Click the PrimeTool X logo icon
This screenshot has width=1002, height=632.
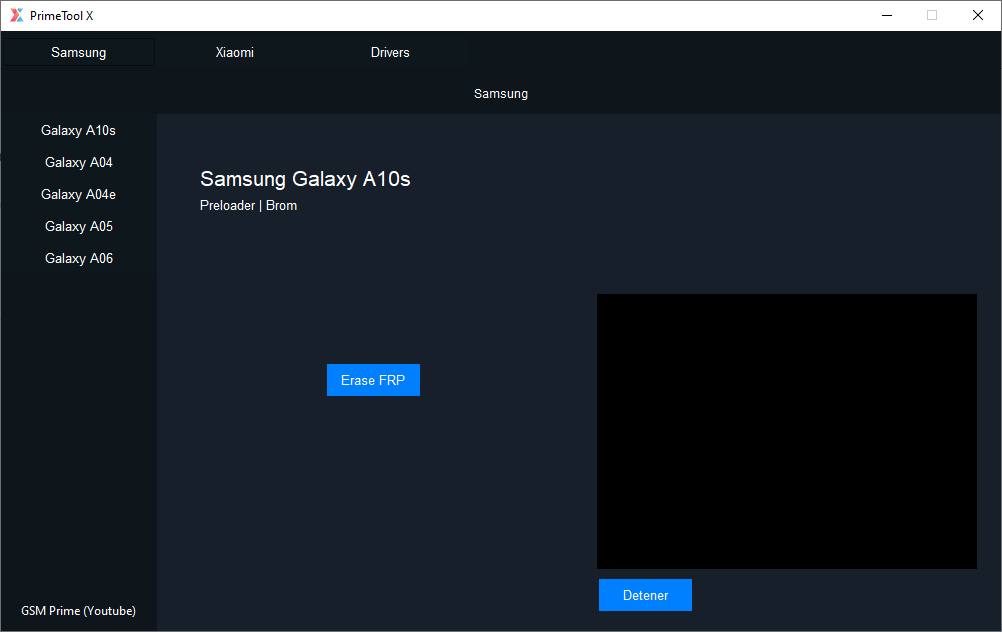[x=17, y=15]
